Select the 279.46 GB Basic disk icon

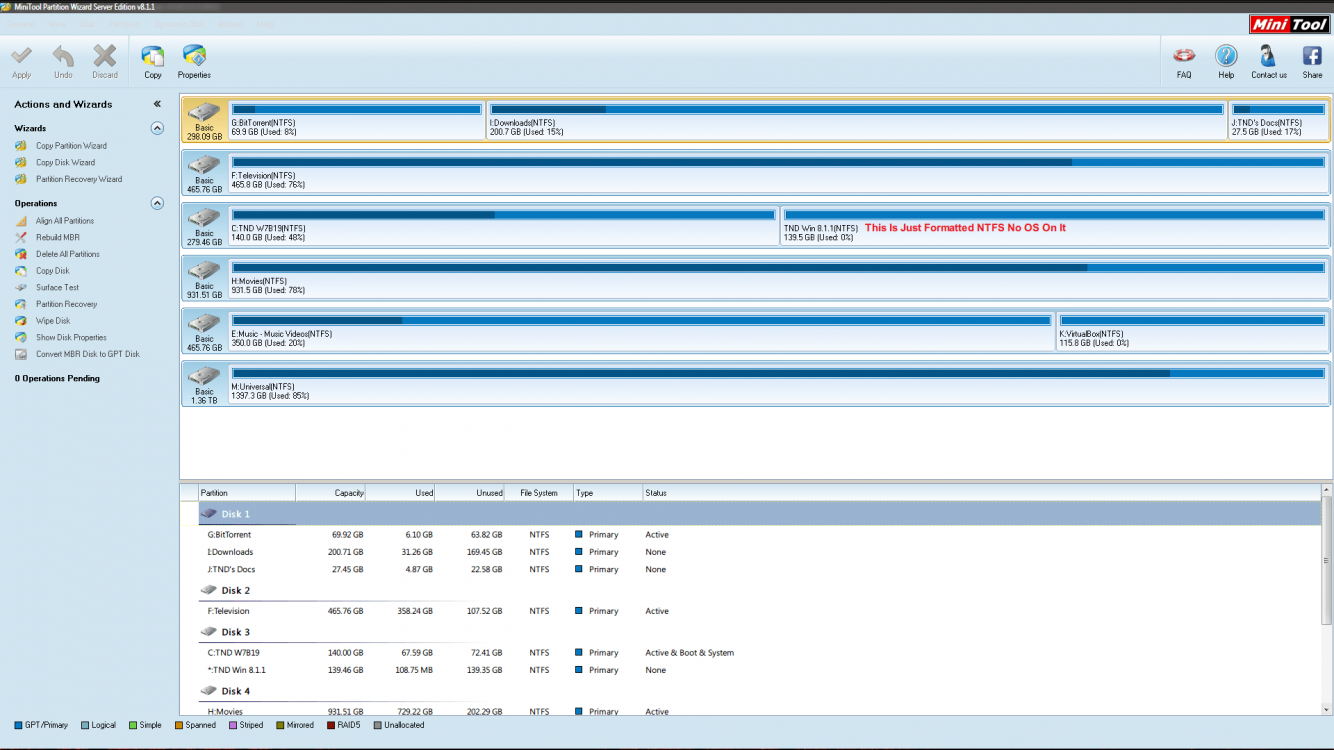pos(204,226)
